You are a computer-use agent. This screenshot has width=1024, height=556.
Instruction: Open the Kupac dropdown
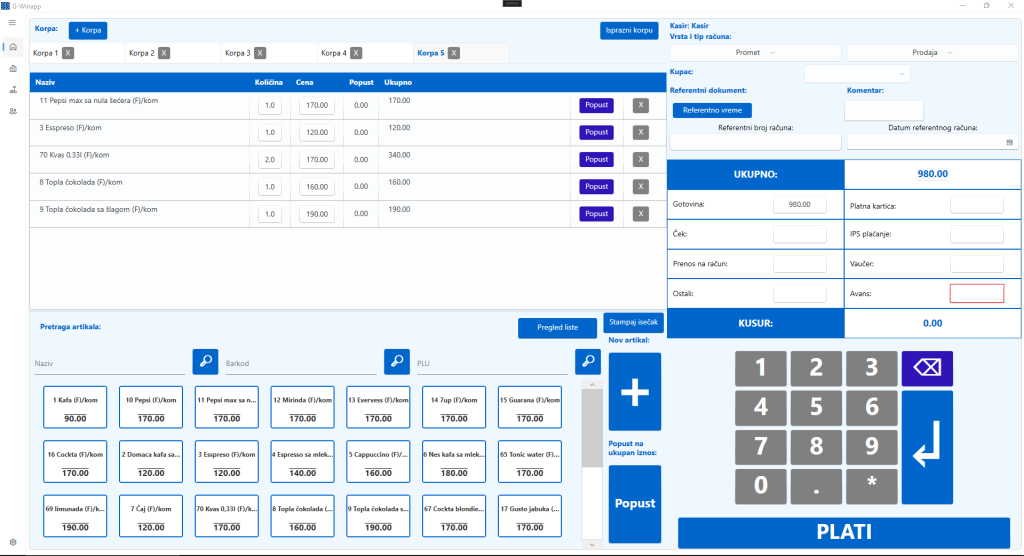tap(857, 74)
